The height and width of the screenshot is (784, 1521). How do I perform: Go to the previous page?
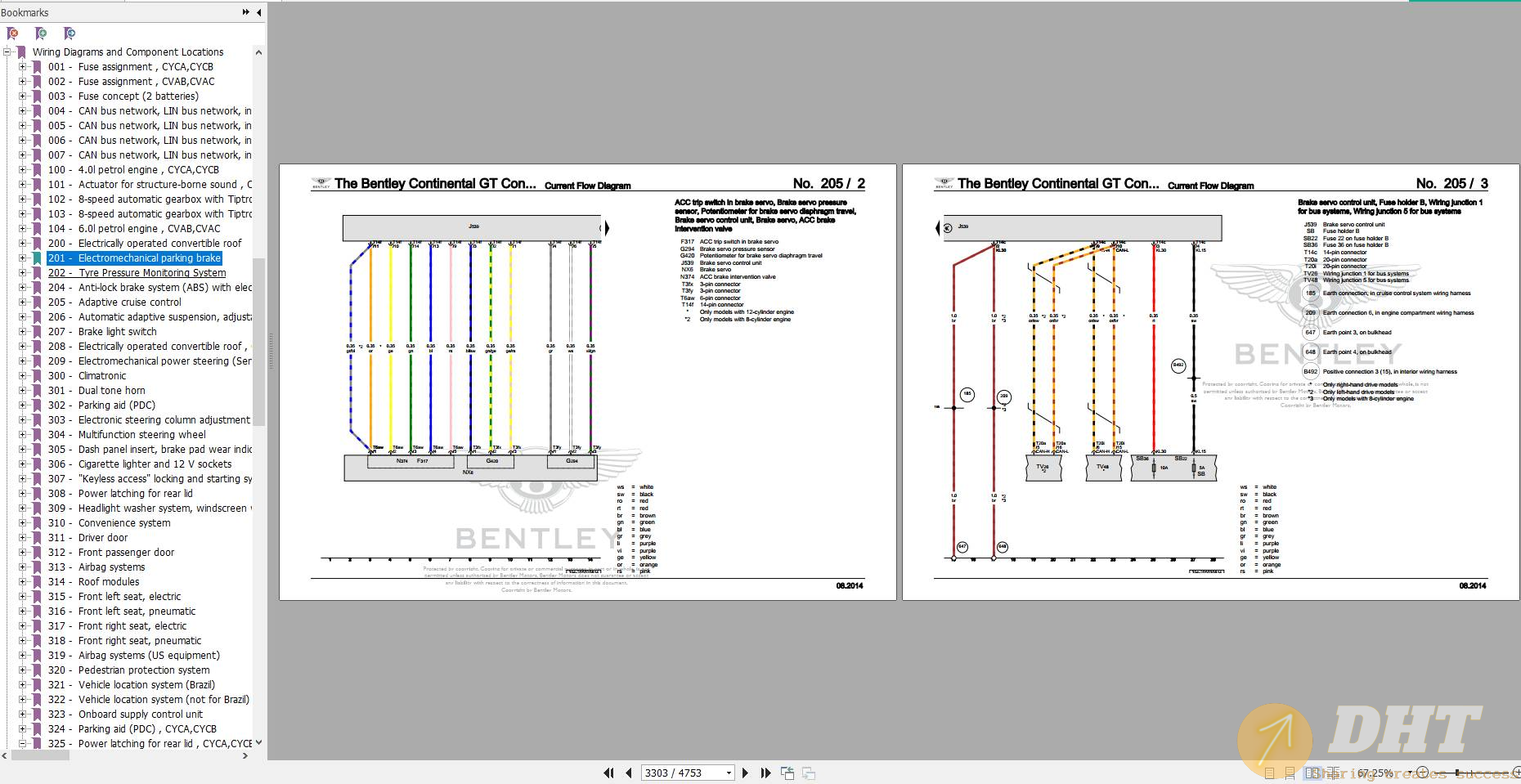[628, 773]
